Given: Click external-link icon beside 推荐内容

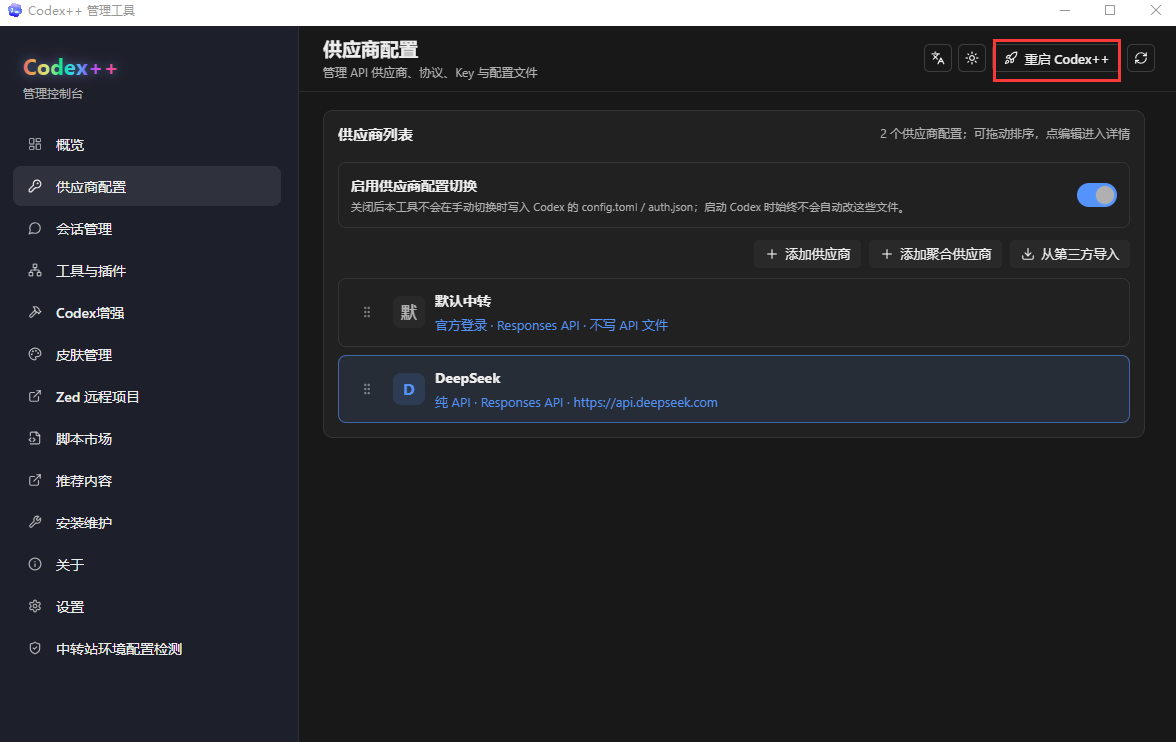Looking at the screenshot, I should 34,480.
